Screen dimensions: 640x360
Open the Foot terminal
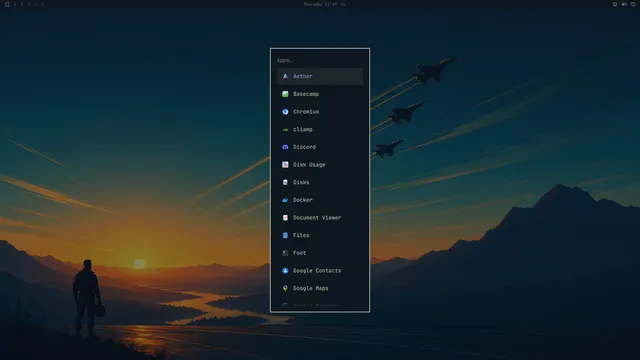[x=320, y=253]
